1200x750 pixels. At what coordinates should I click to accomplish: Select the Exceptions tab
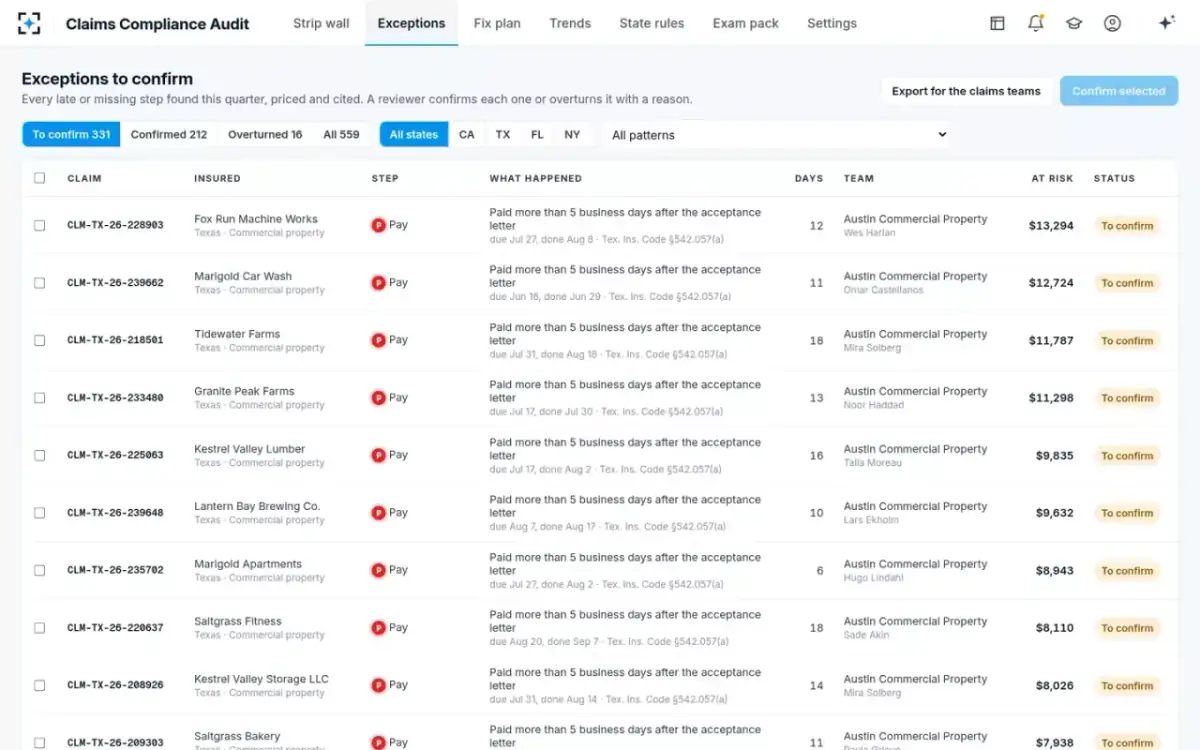(x=411, y=23)
